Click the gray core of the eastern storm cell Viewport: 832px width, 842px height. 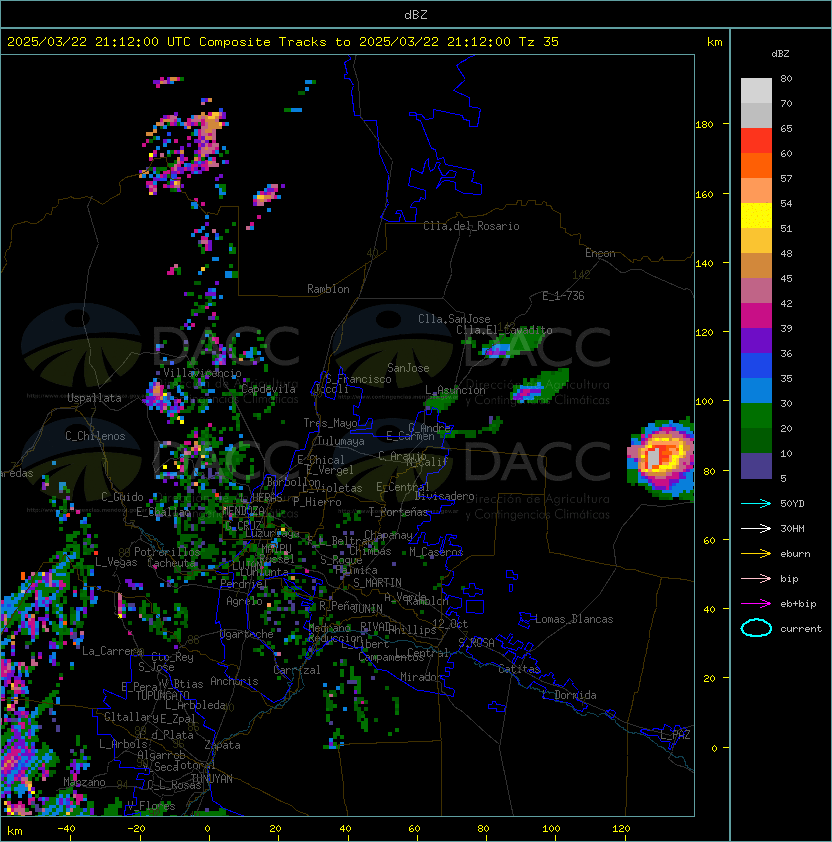point(653,459)
